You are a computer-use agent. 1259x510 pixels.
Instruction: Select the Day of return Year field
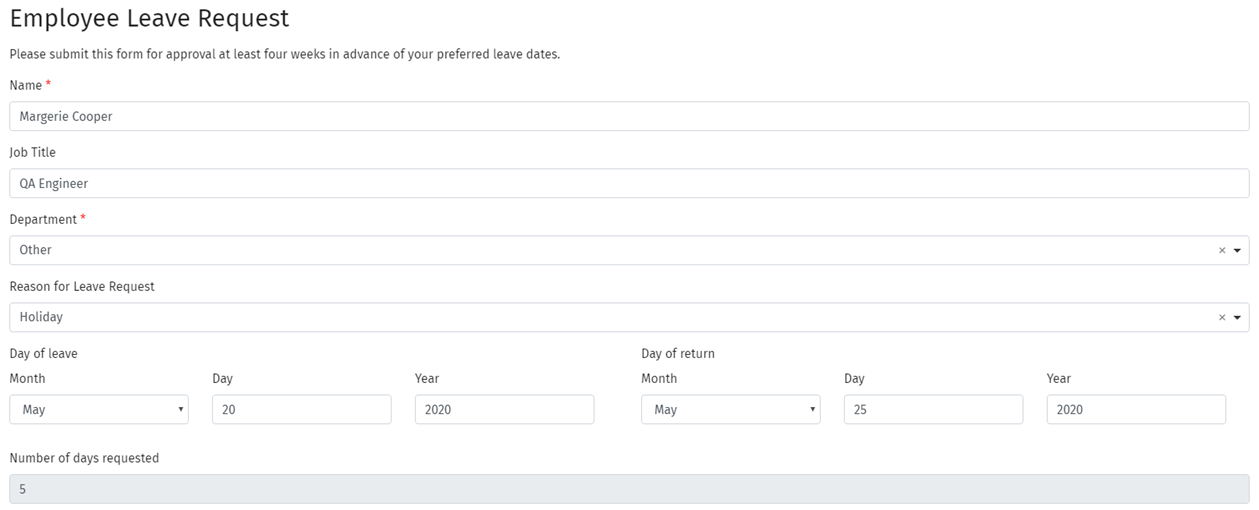click(x=1136, y=409)
